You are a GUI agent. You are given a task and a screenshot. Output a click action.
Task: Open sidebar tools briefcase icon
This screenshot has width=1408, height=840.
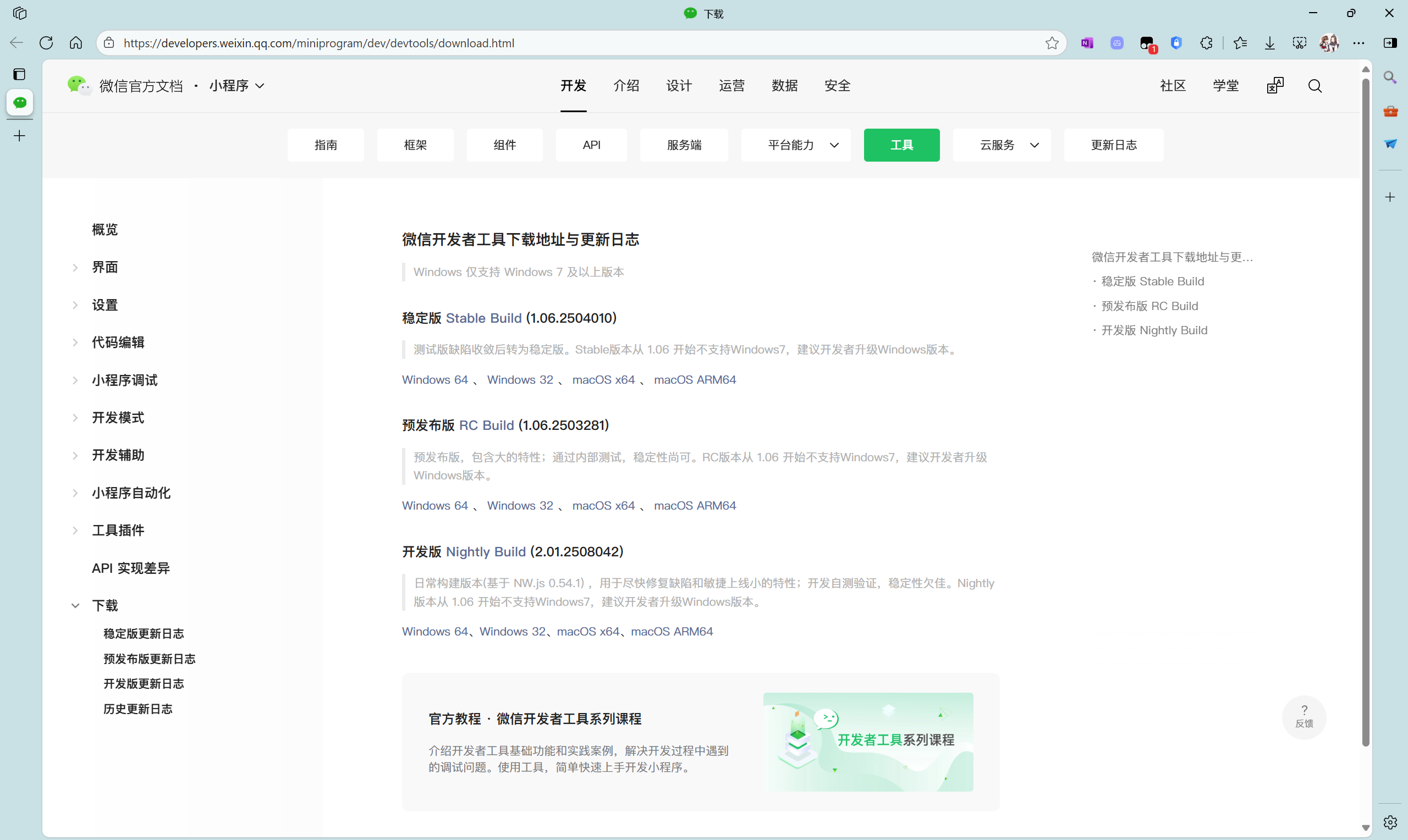coord(1390,111)
